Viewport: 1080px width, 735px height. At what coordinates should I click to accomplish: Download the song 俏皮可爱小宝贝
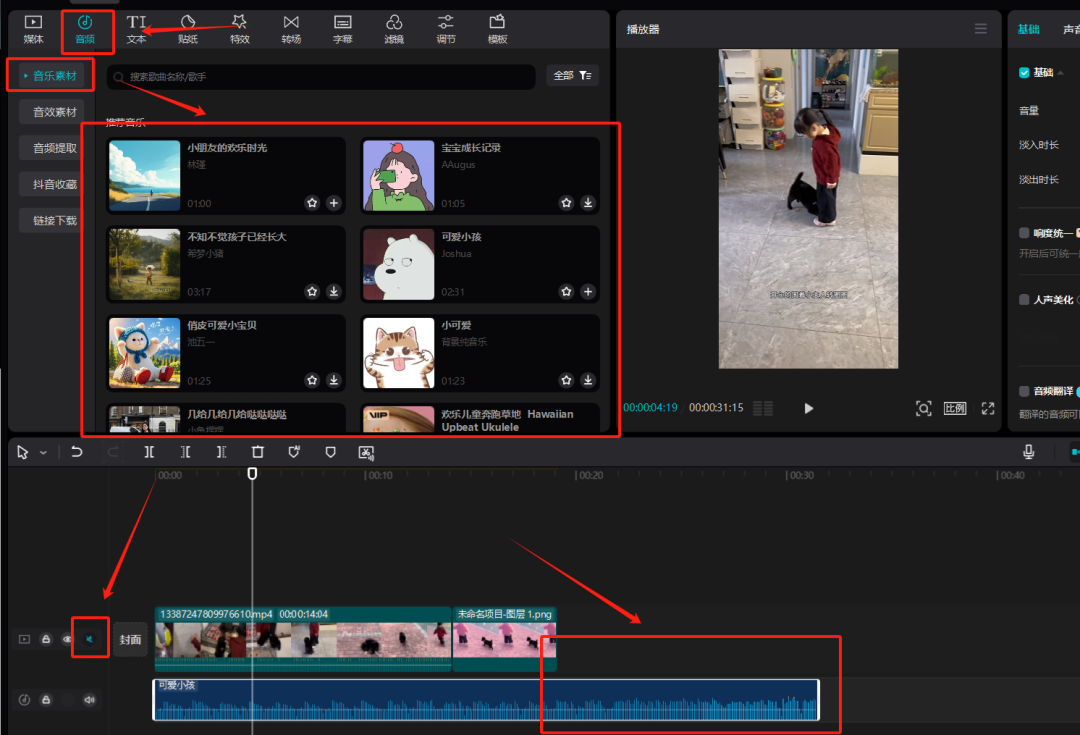tap(334, 380)
